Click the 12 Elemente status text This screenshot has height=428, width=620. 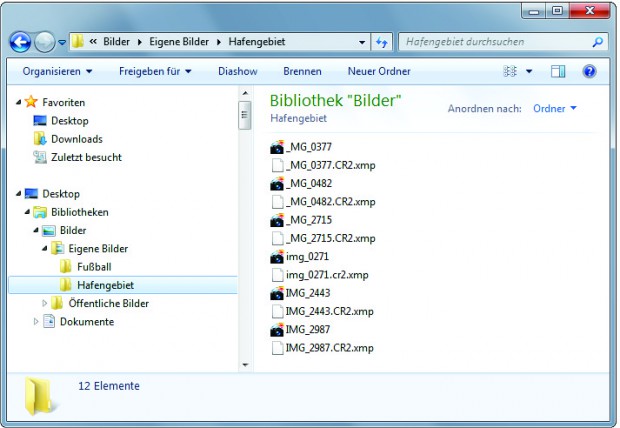coord(109,386)
